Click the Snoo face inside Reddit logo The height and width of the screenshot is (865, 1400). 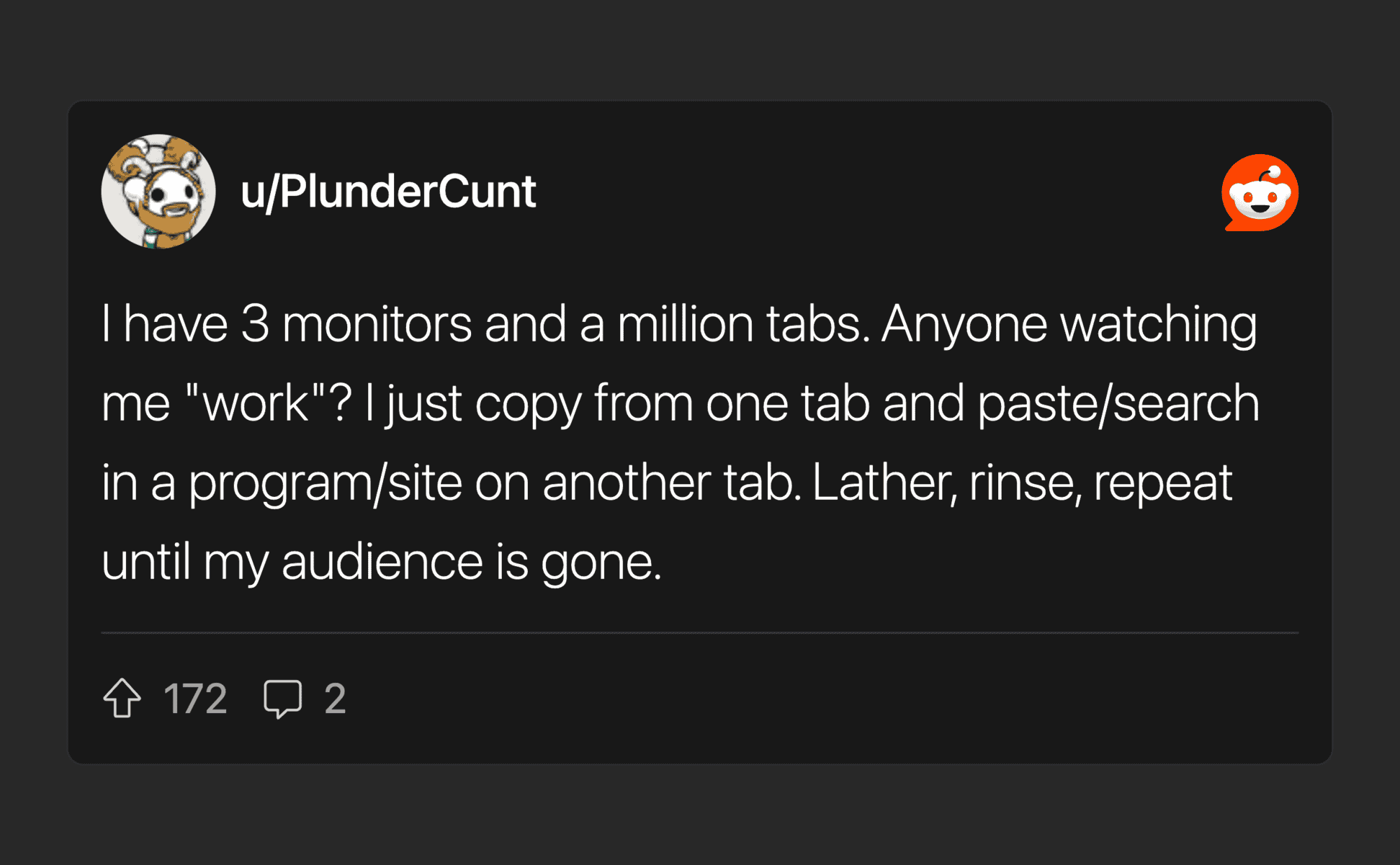click(1260, 197)
